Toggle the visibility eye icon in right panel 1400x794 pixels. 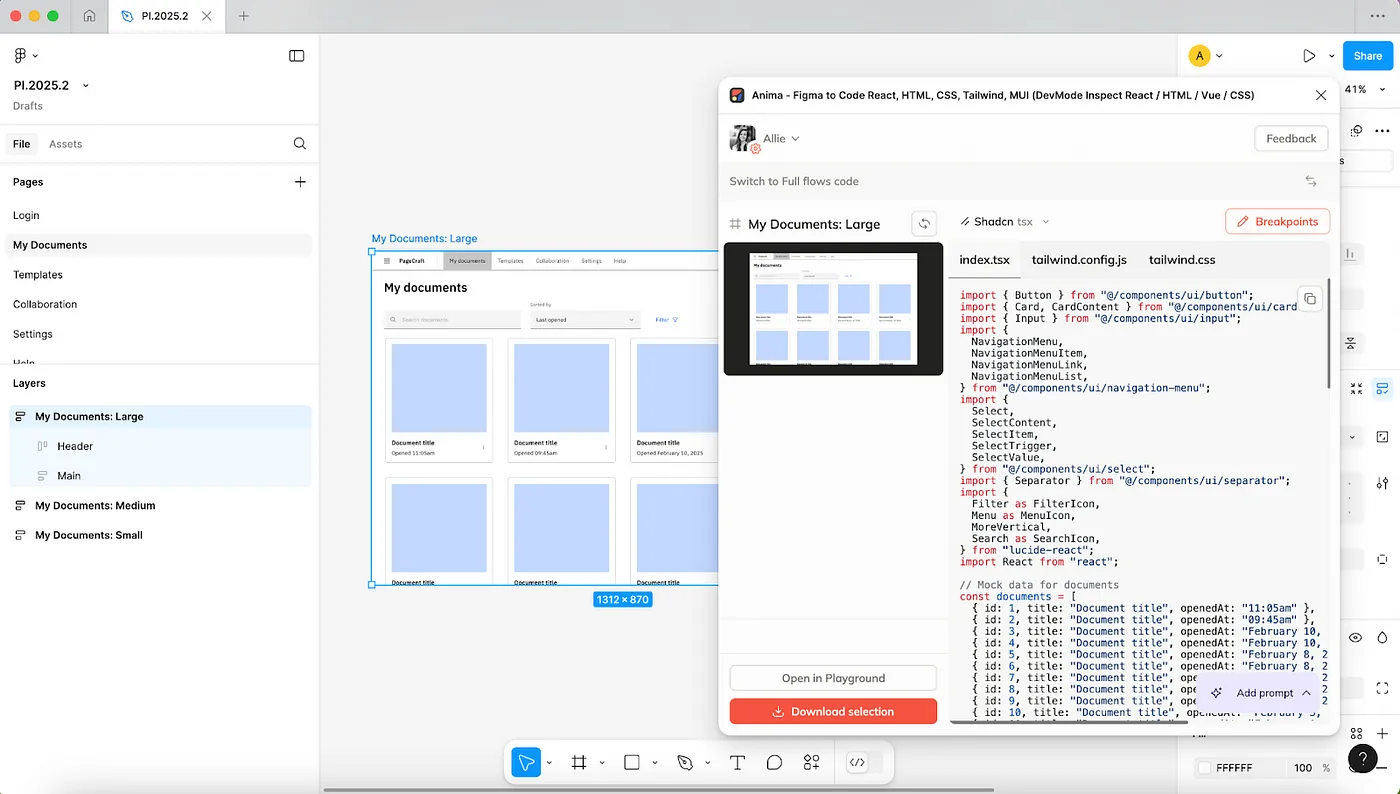(x=1355, y=637)
